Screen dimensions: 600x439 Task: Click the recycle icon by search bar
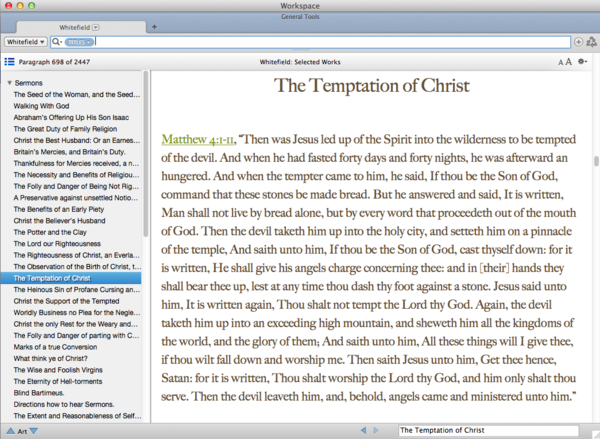click(x=592, y=42)
